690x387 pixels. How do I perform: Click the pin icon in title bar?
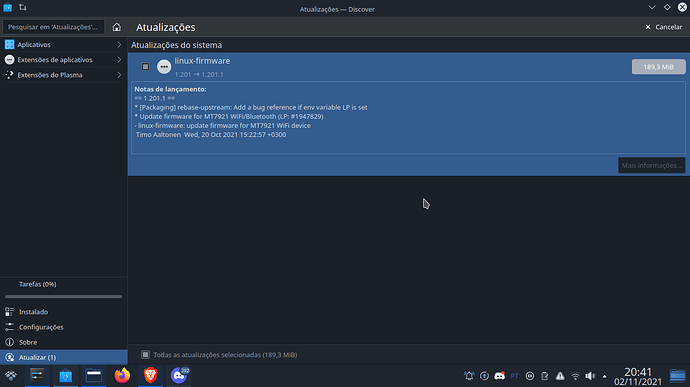click(x=23, y=7)
